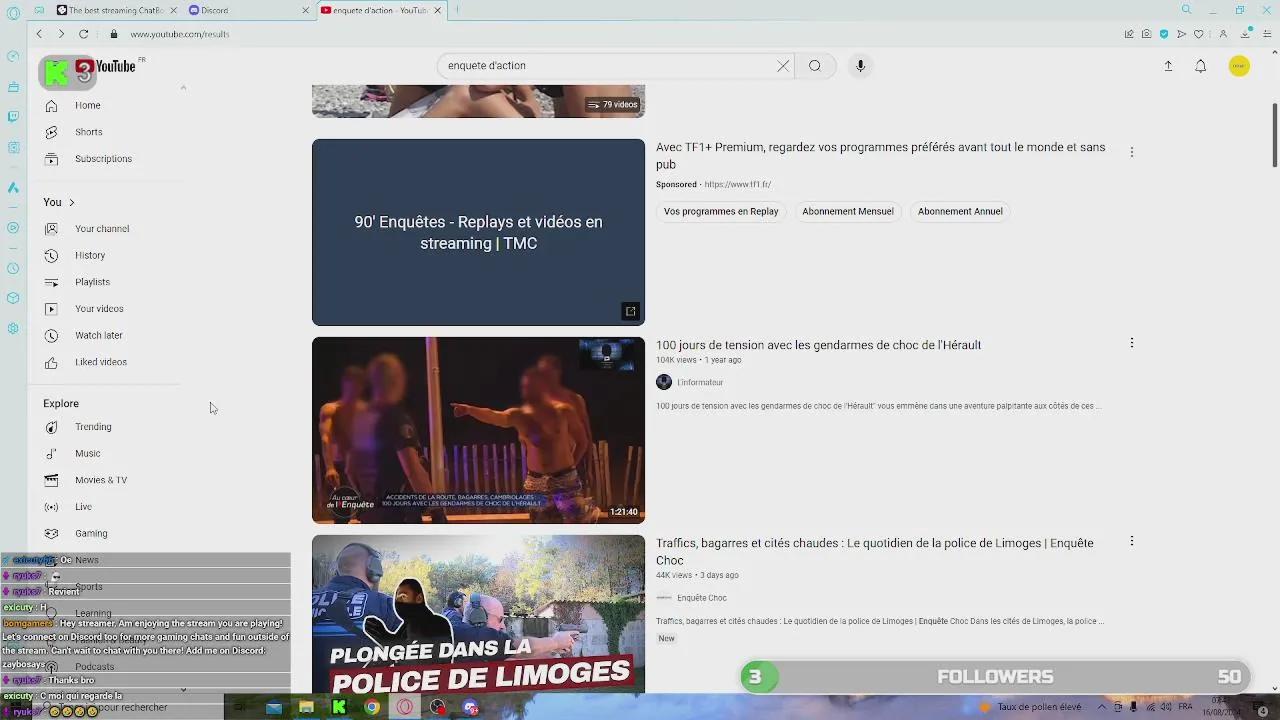Viewport: 1280px width, 720px height.
Task: Open Gaming under Explore
Action: click(91, 534)
